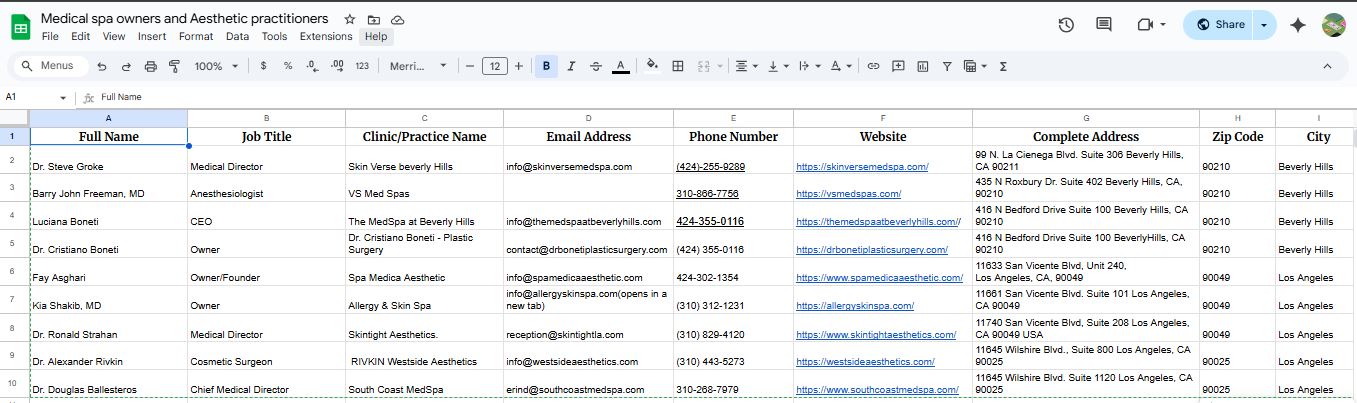Image resolution: width=1357 pixels, height=403 pixels.
Task: Collapse the toolbar with the chevron
Action: (1327, 66)
